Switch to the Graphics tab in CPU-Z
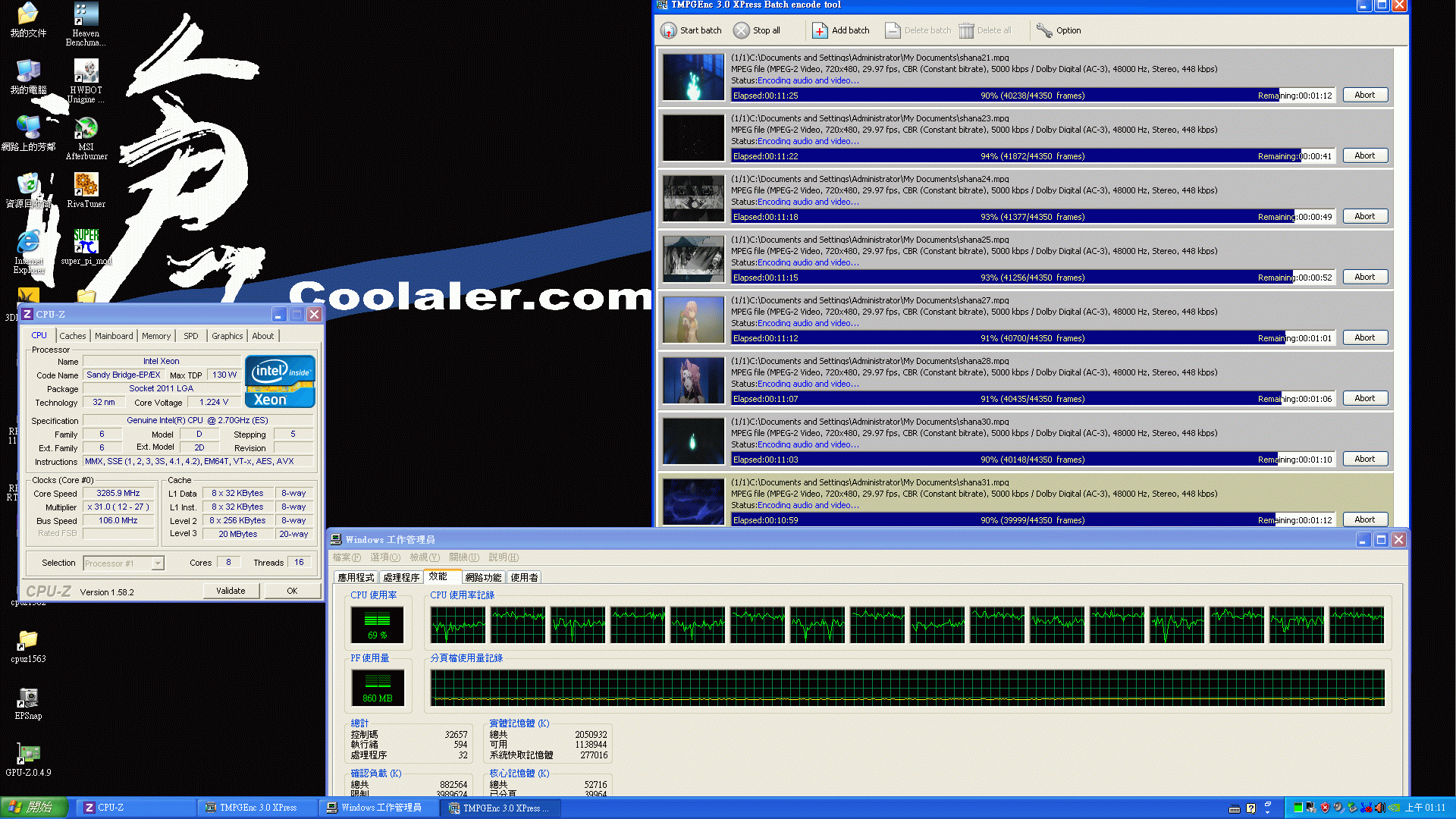Image resolution: width=1456 pixels, height=819 pixels. tap(227, 336)
